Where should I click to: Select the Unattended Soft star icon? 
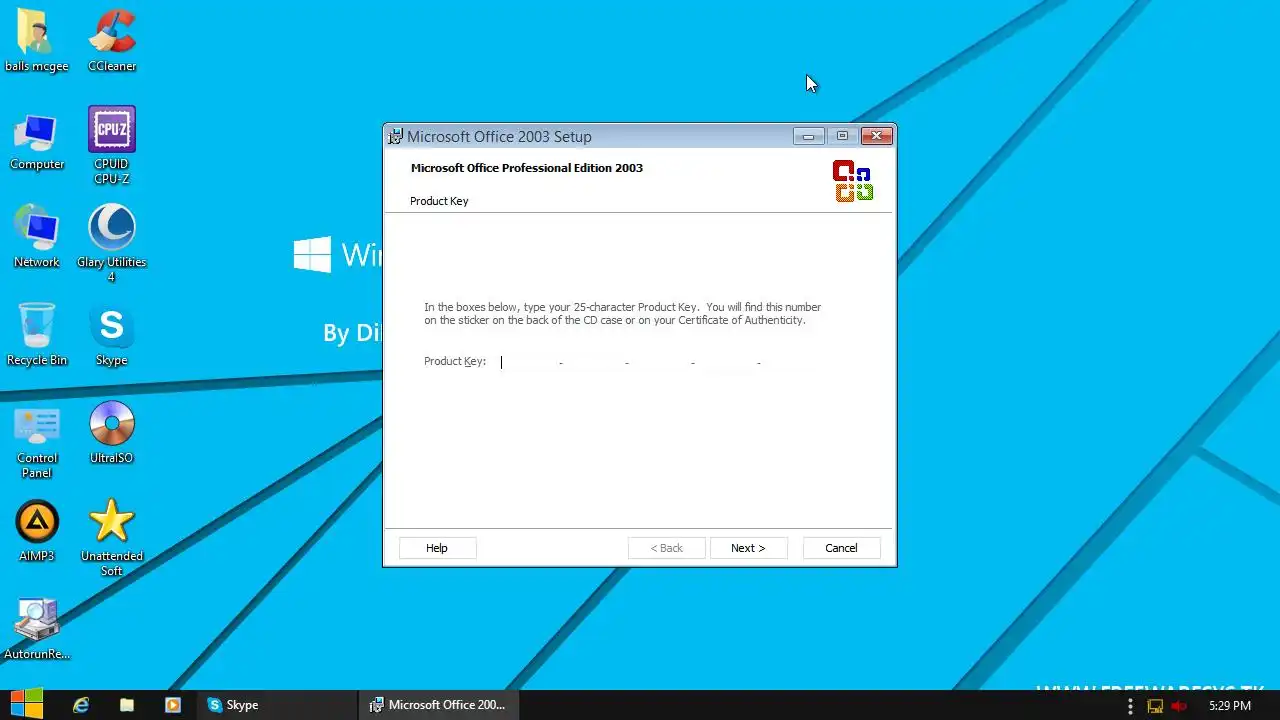(x=112, y=538)
